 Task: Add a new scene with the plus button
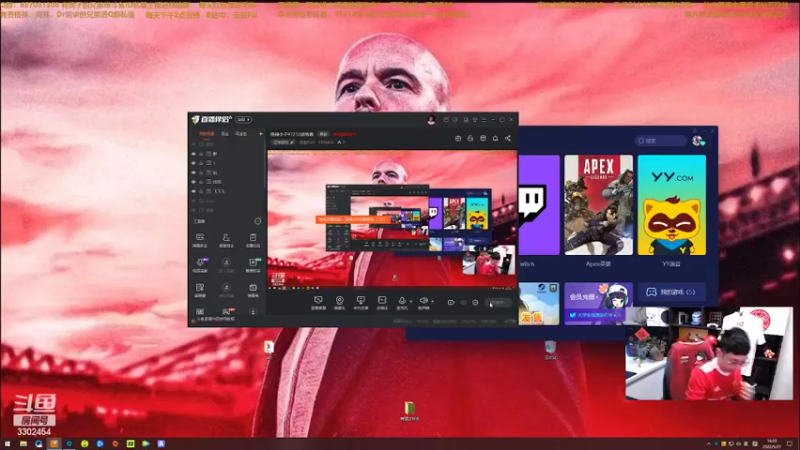[261, 134]
